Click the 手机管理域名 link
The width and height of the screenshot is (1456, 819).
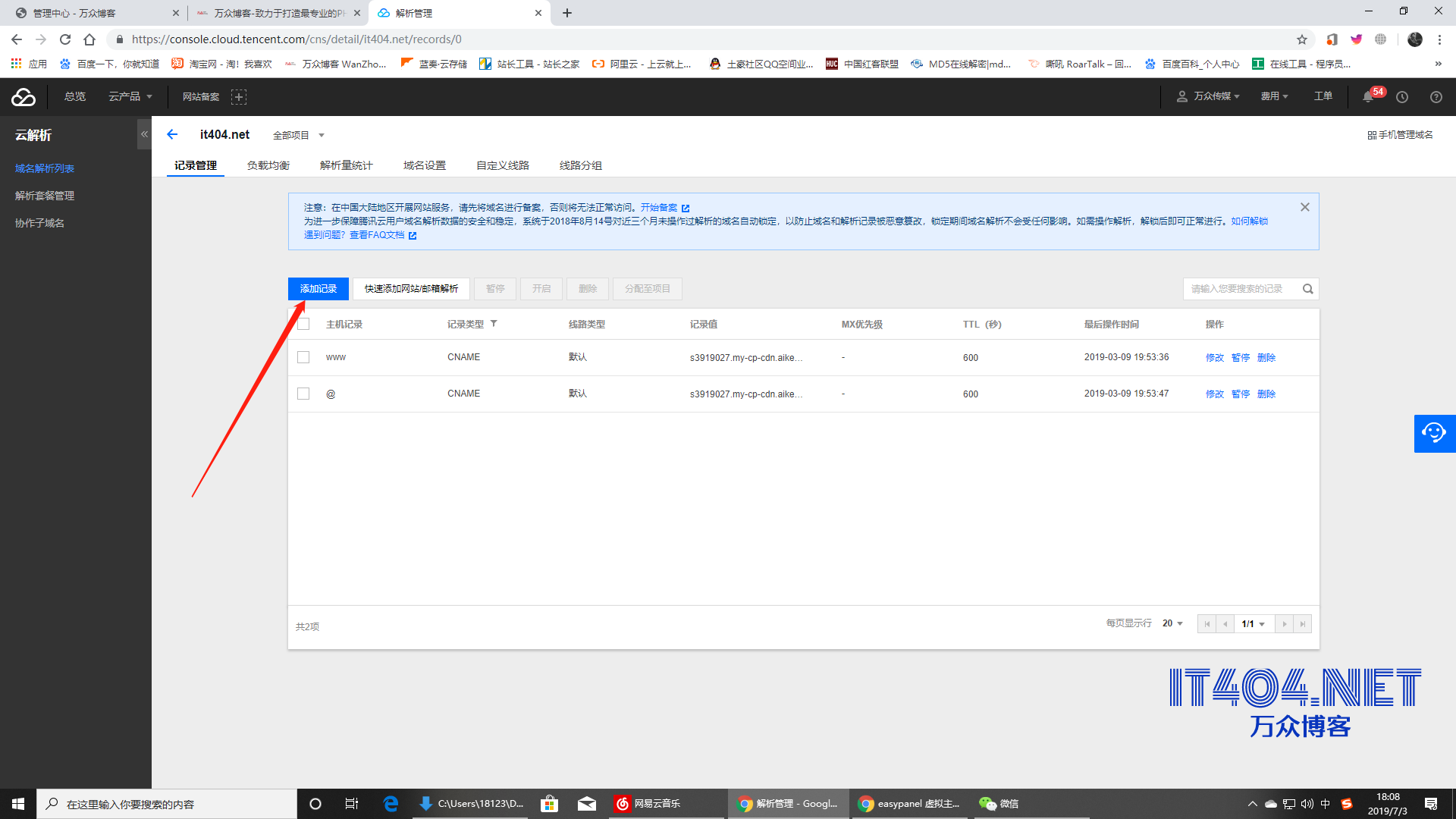coord(1400,135)
